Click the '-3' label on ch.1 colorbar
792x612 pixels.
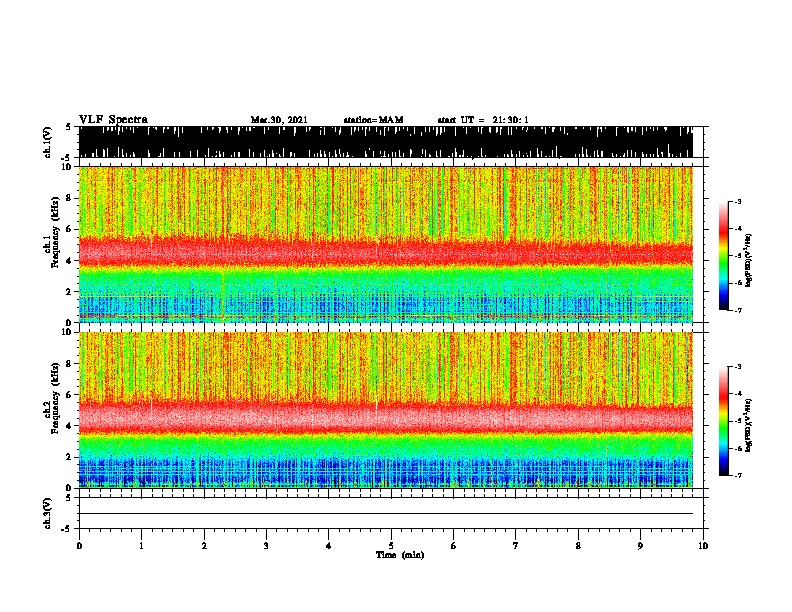[737, 202]
